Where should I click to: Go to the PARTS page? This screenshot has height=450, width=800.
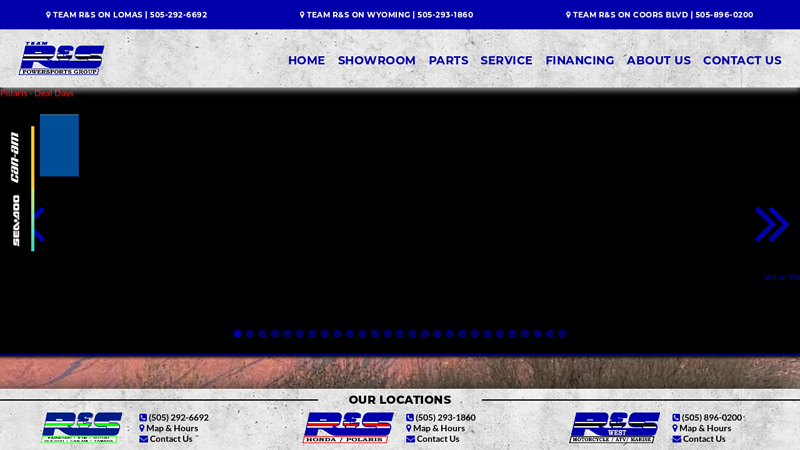tap(448, 60)
